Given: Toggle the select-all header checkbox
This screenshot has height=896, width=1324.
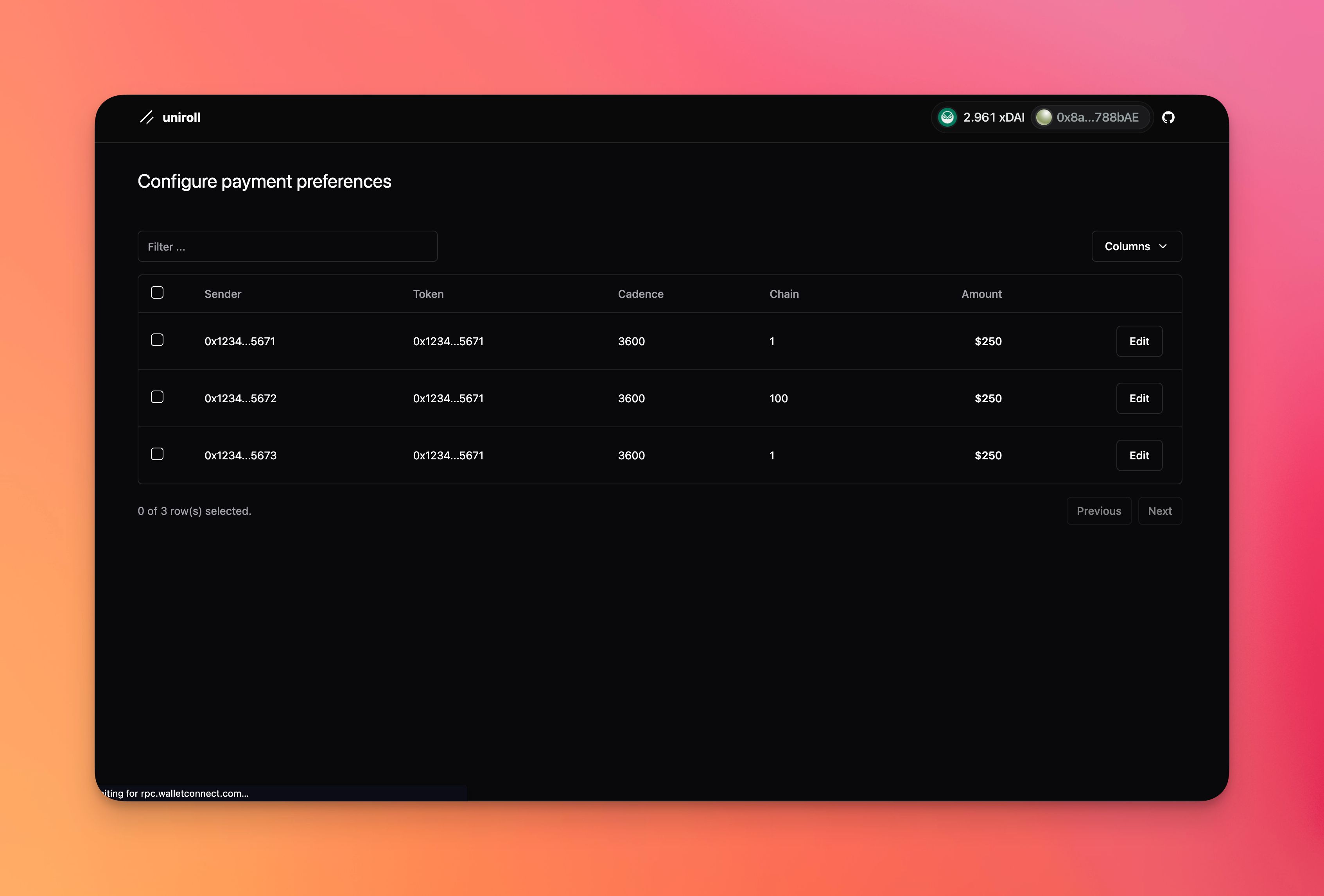Looking at the screenshot, I should coord(157,293).
